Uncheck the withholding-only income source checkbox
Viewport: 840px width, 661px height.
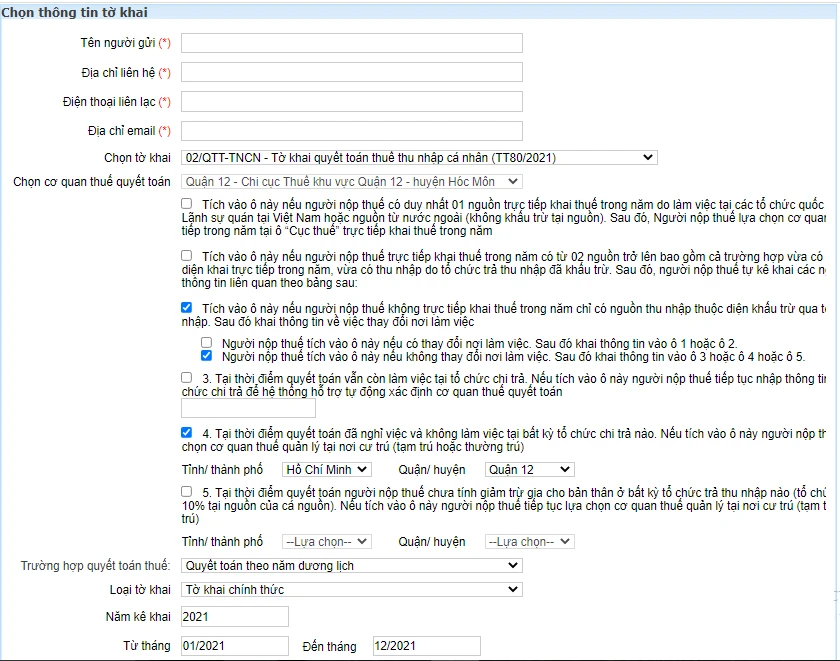click(x=187, y=308)
